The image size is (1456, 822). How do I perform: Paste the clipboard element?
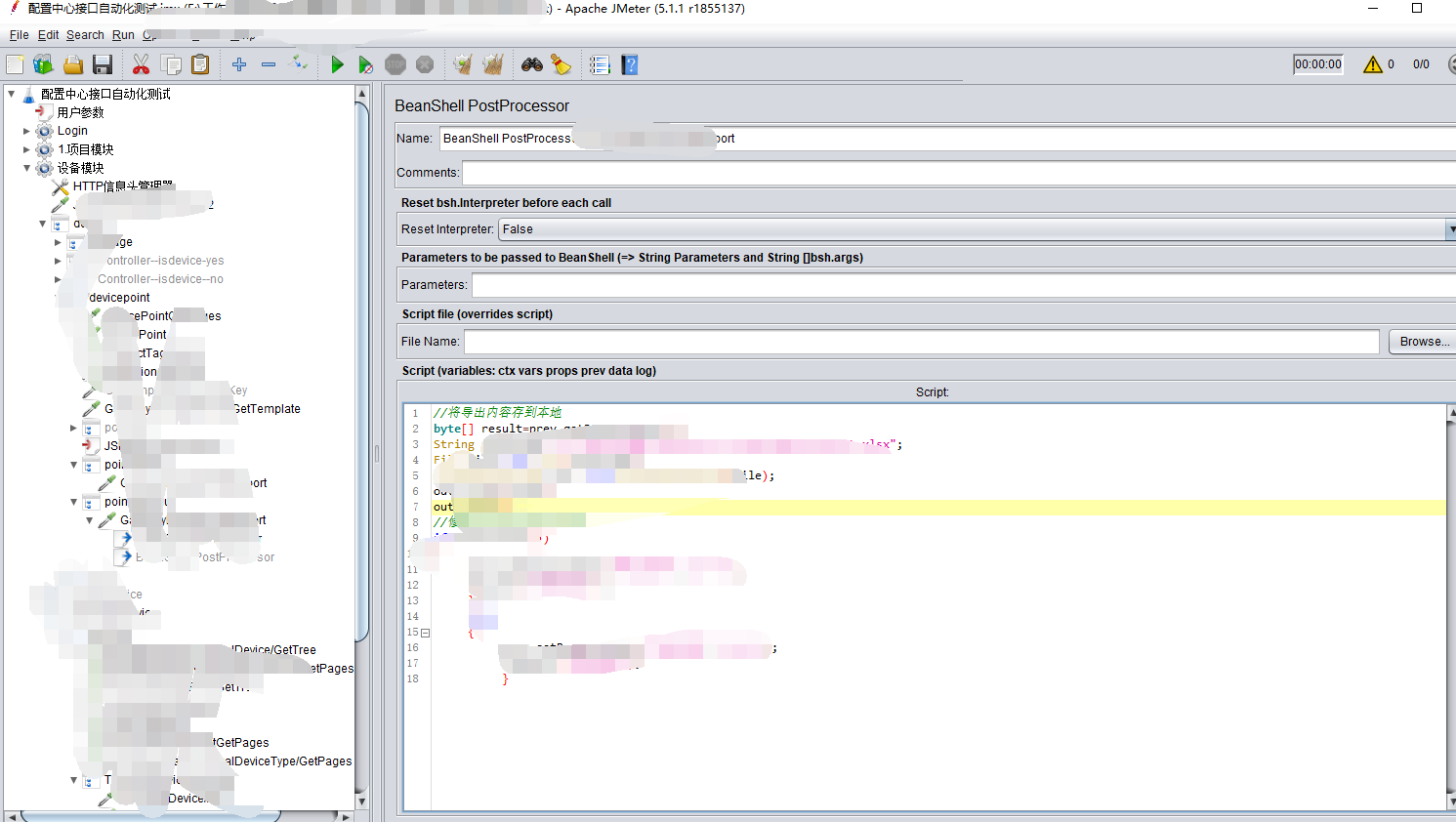coord(200,64)
